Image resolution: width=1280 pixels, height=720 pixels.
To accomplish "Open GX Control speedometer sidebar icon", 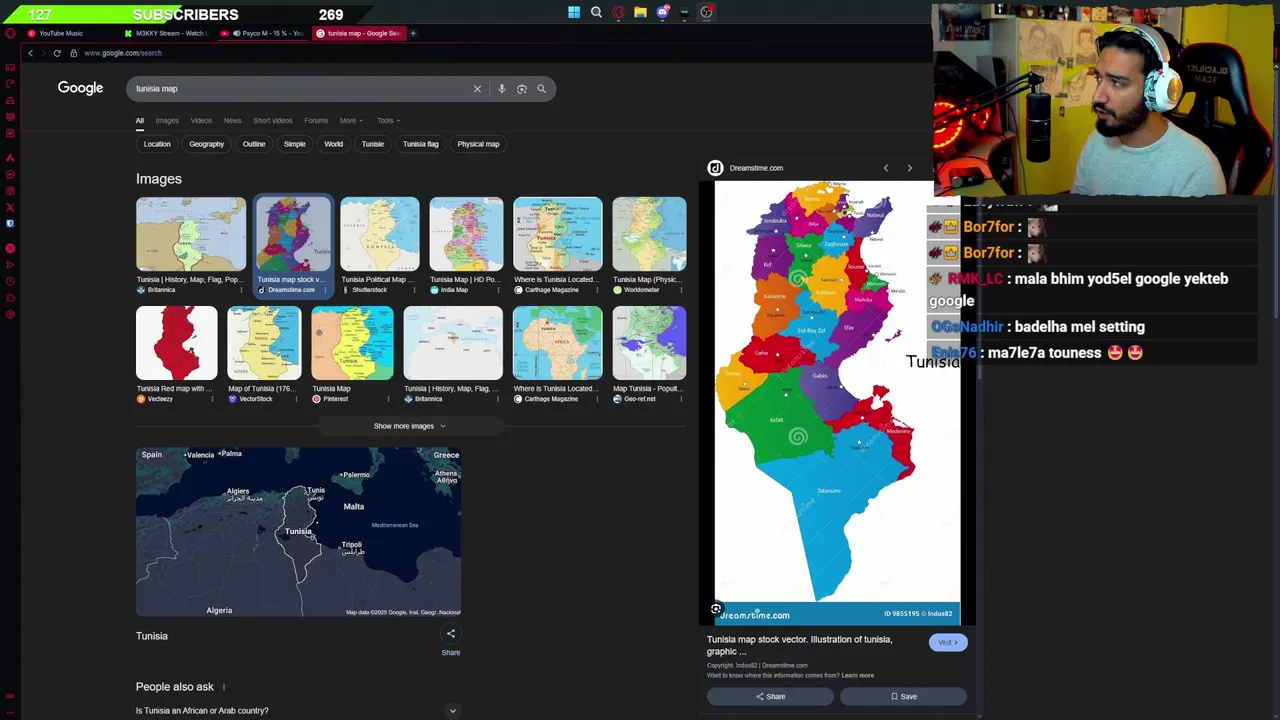I will click(x=10, y=84).
